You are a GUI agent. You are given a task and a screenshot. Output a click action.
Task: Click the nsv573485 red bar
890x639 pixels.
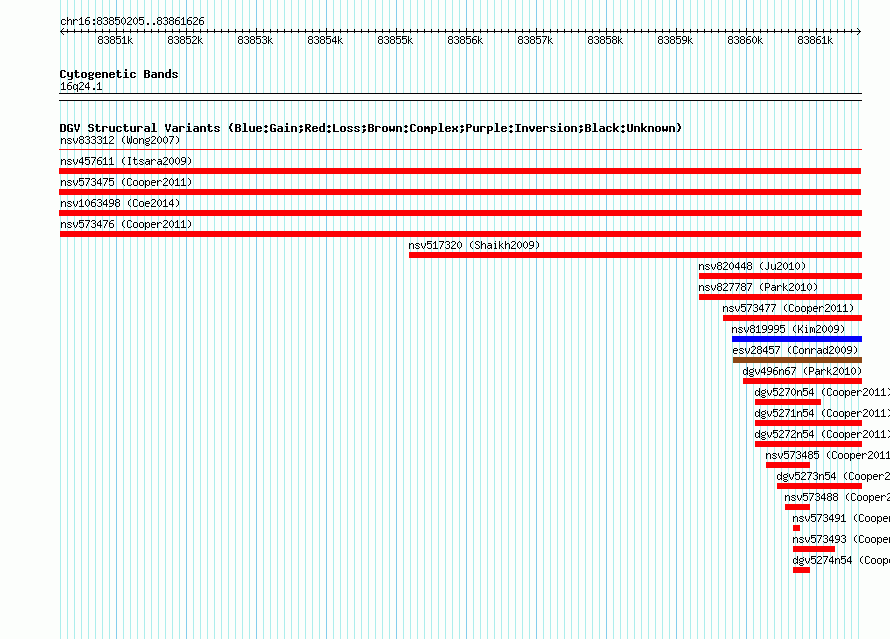(788, 465)
